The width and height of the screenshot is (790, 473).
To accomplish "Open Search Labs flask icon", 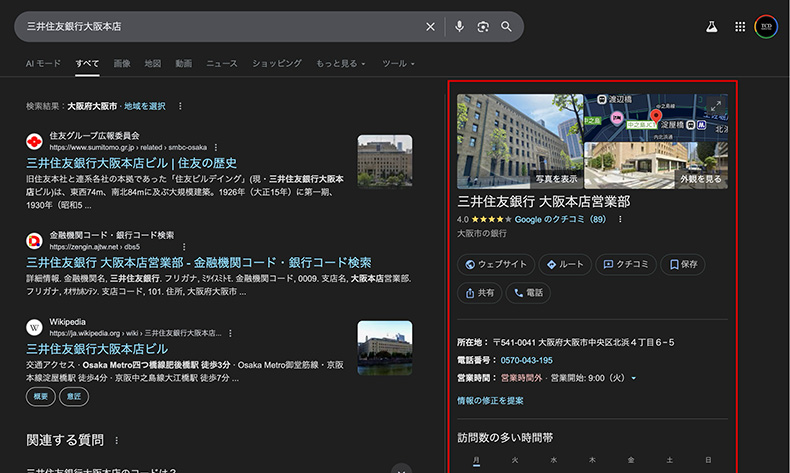I will coord(711,27).
